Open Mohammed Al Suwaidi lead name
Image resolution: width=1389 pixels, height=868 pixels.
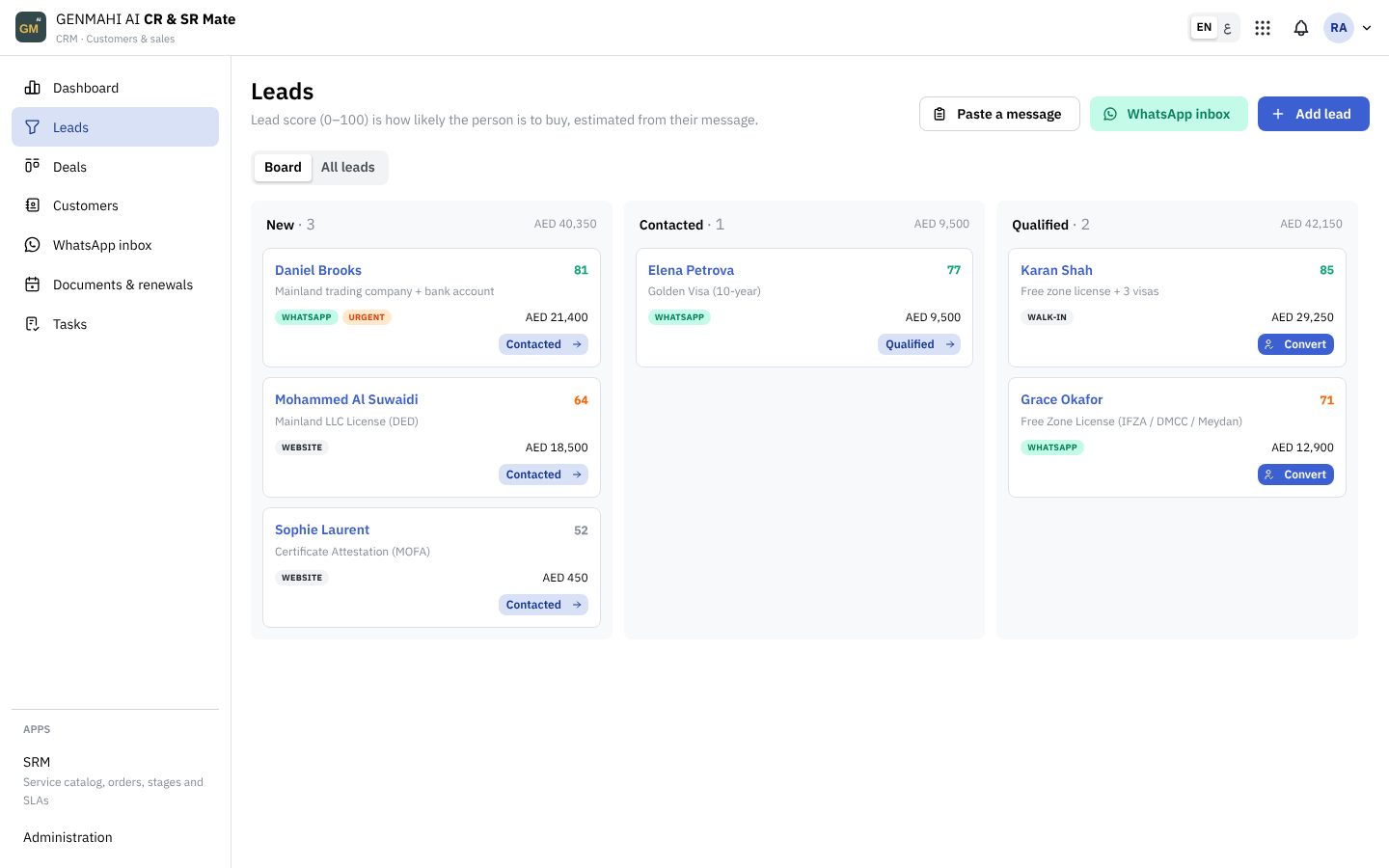346,399
